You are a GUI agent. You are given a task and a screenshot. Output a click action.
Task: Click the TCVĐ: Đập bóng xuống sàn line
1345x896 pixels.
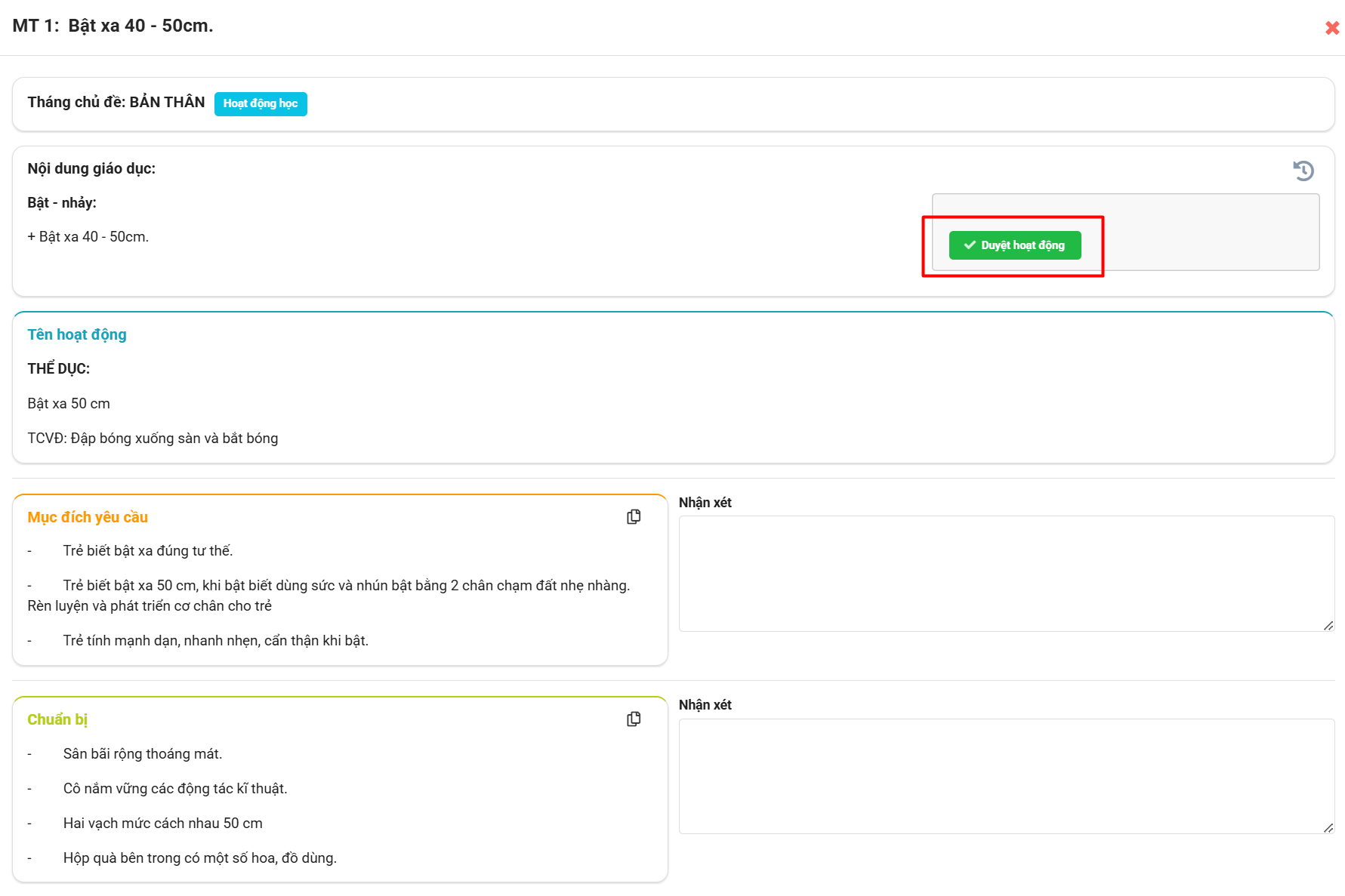[153, 439]
